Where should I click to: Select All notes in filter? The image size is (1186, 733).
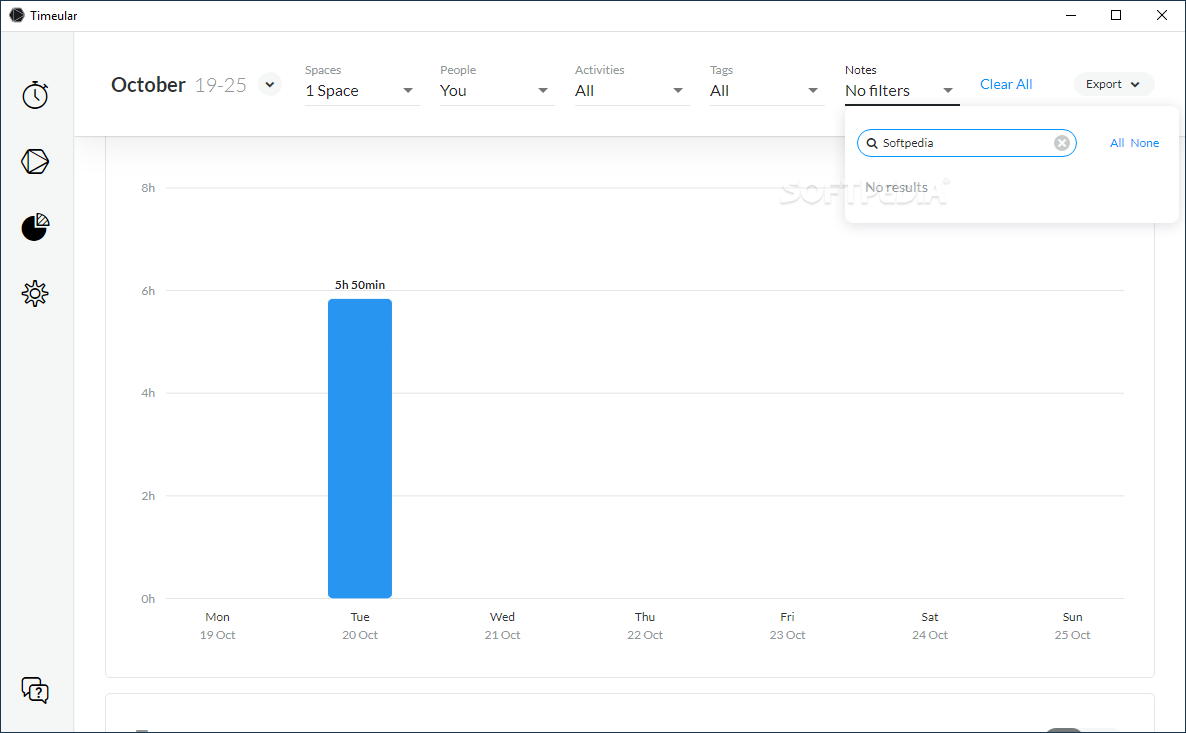tap(1116, 143)
